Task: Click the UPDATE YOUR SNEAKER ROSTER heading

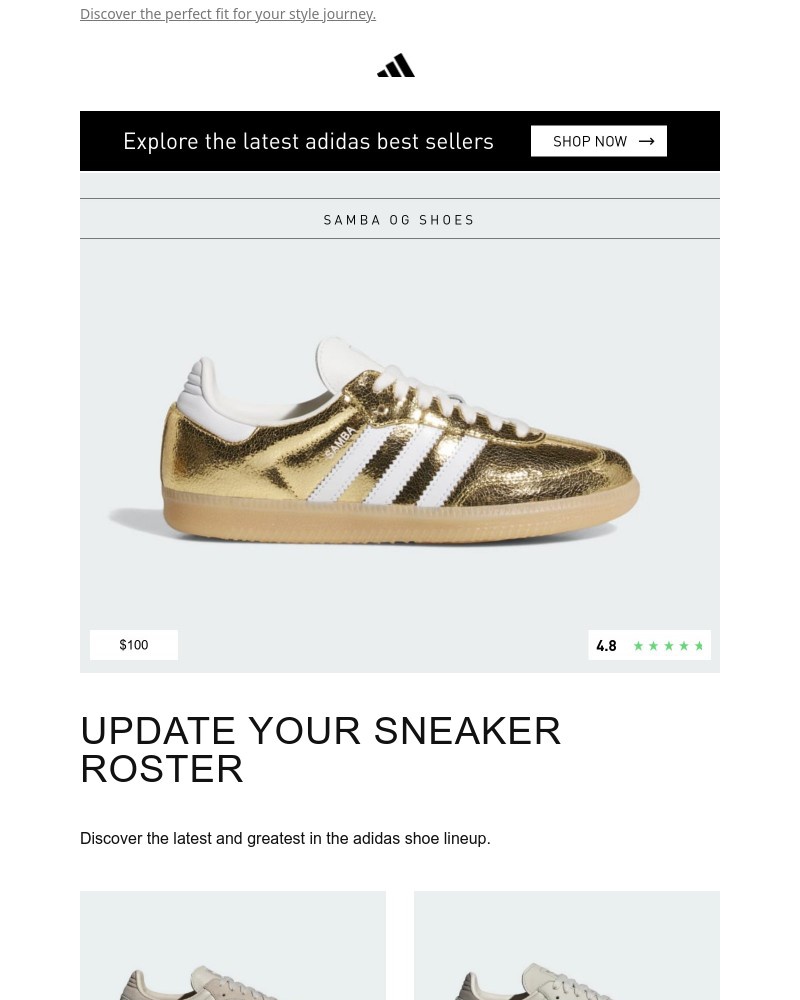Action: pos(320,750)
